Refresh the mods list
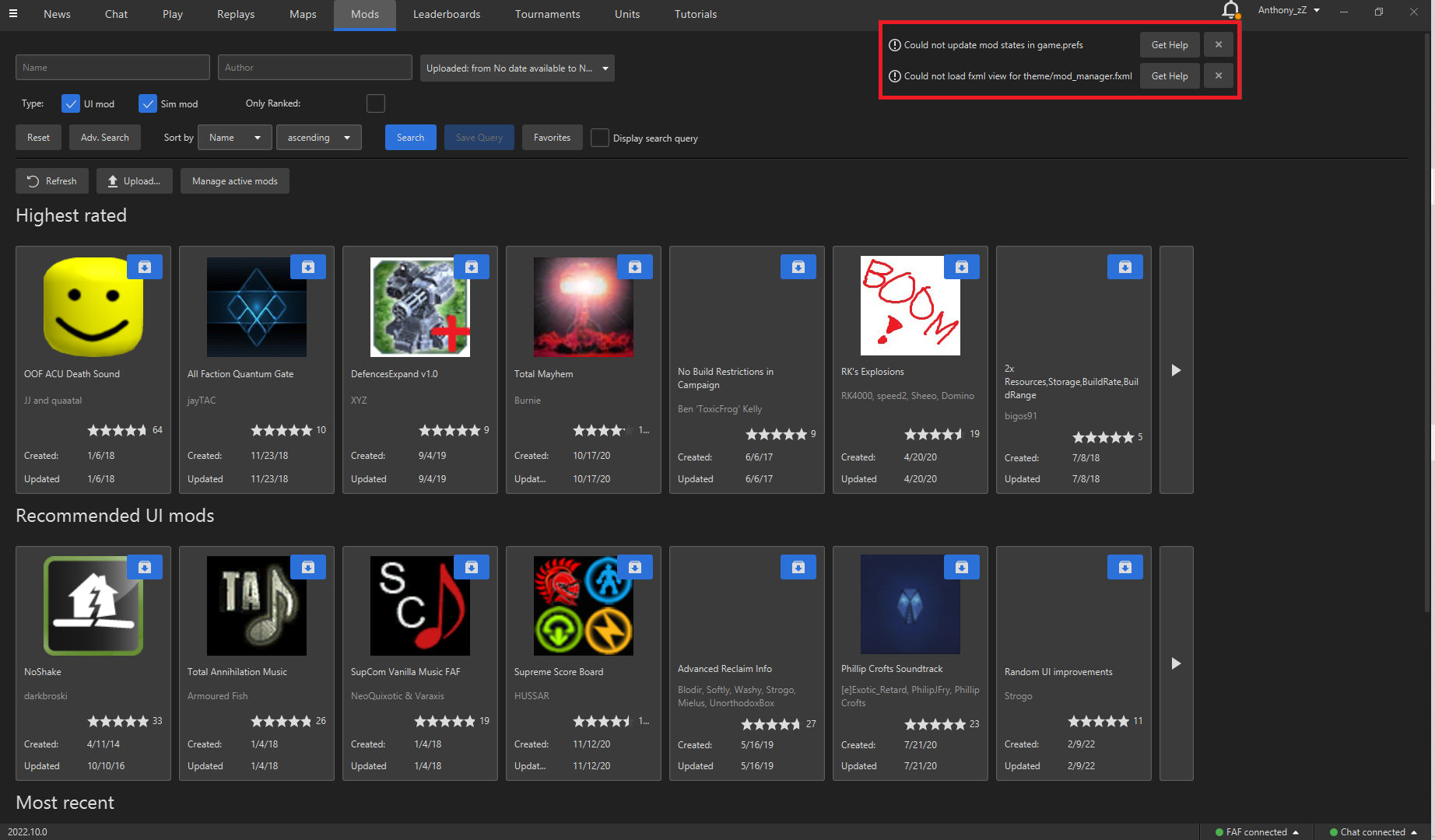 click(x=52, y=181)
